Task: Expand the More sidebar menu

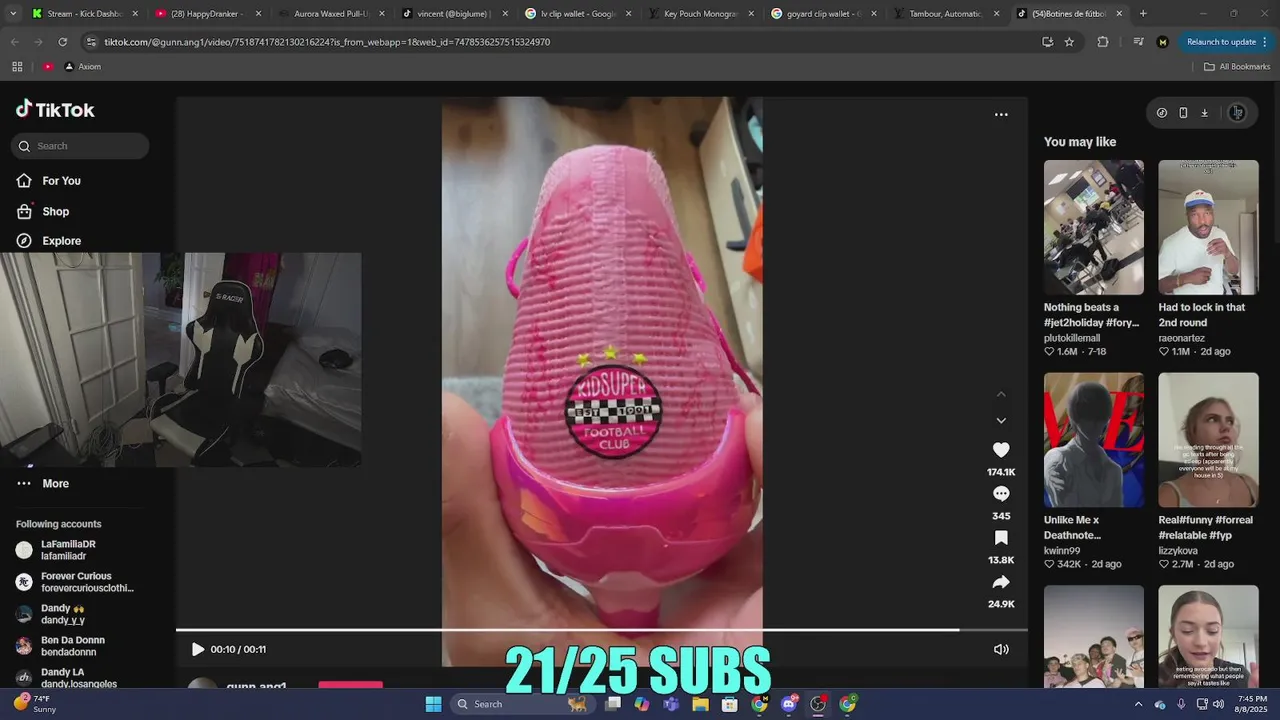Action: 43,484
